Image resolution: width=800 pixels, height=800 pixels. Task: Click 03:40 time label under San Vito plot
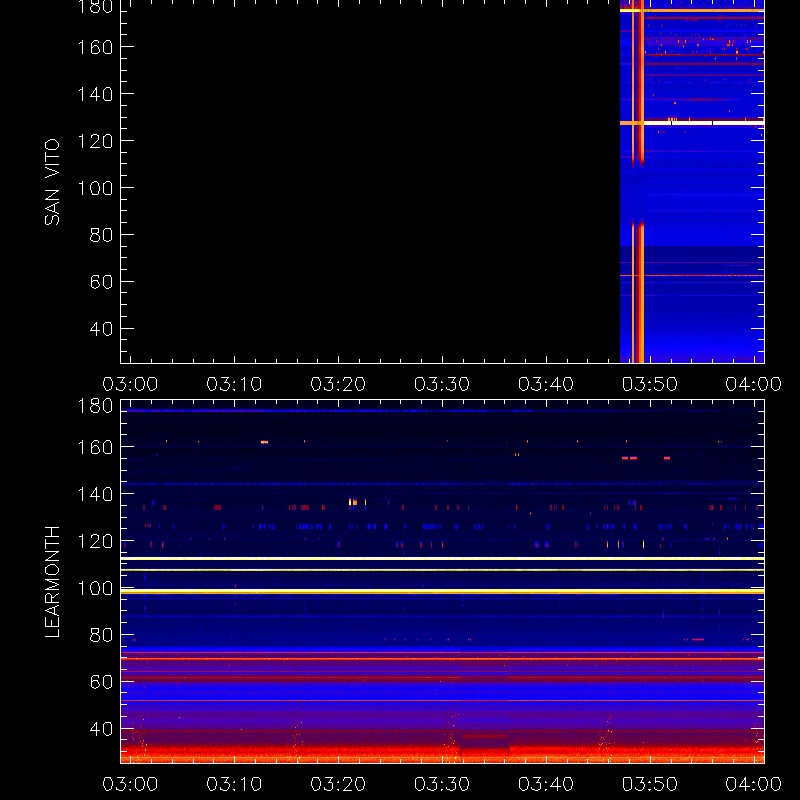pyautogui.click(x=546, y=384)
